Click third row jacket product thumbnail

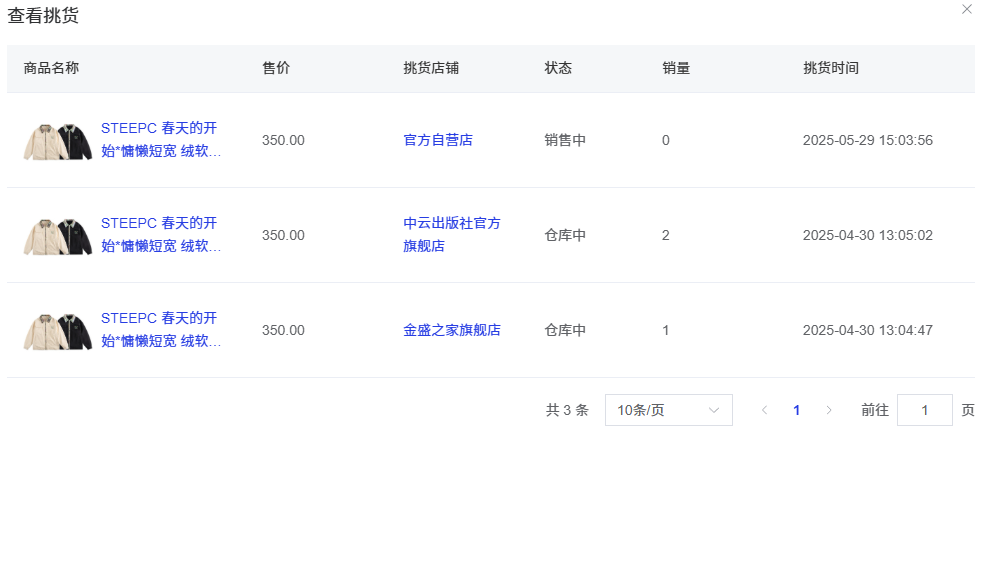click(58, 331)
